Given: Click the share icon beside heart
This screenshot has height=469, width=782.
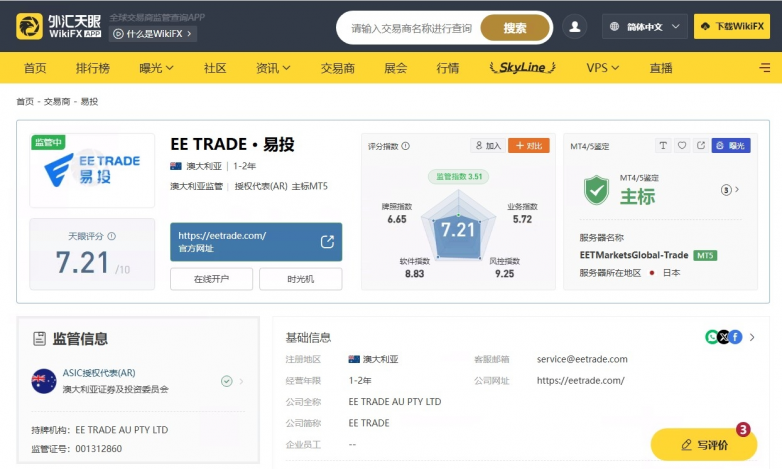Looking at the screenshot, I should click(700, 146).
